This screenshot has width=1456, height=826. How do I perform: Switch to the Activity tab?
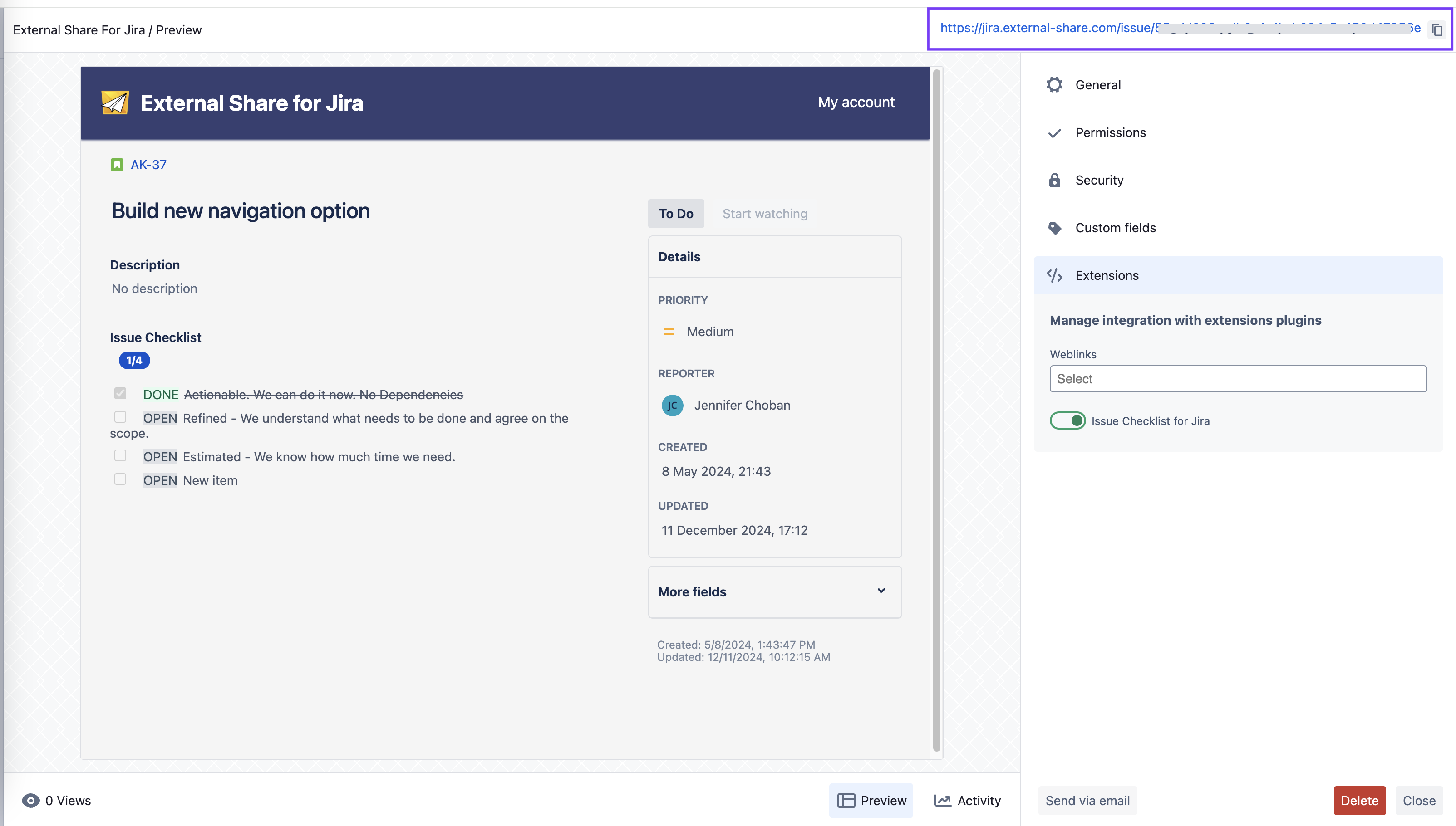pos(967,801)
